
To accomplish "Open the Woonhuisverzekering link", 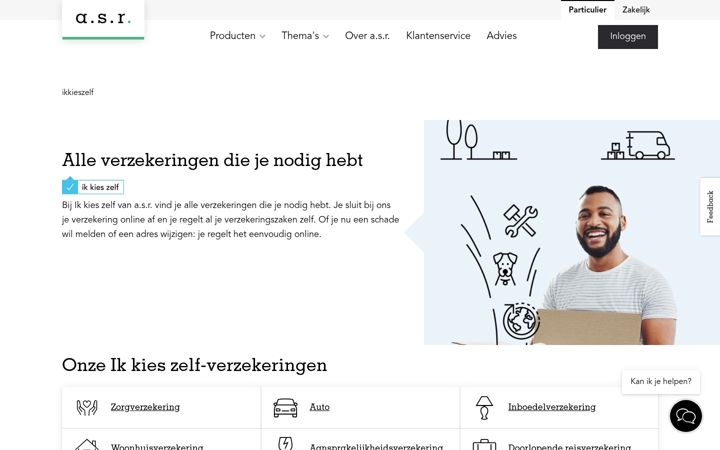I will (157, 446).
